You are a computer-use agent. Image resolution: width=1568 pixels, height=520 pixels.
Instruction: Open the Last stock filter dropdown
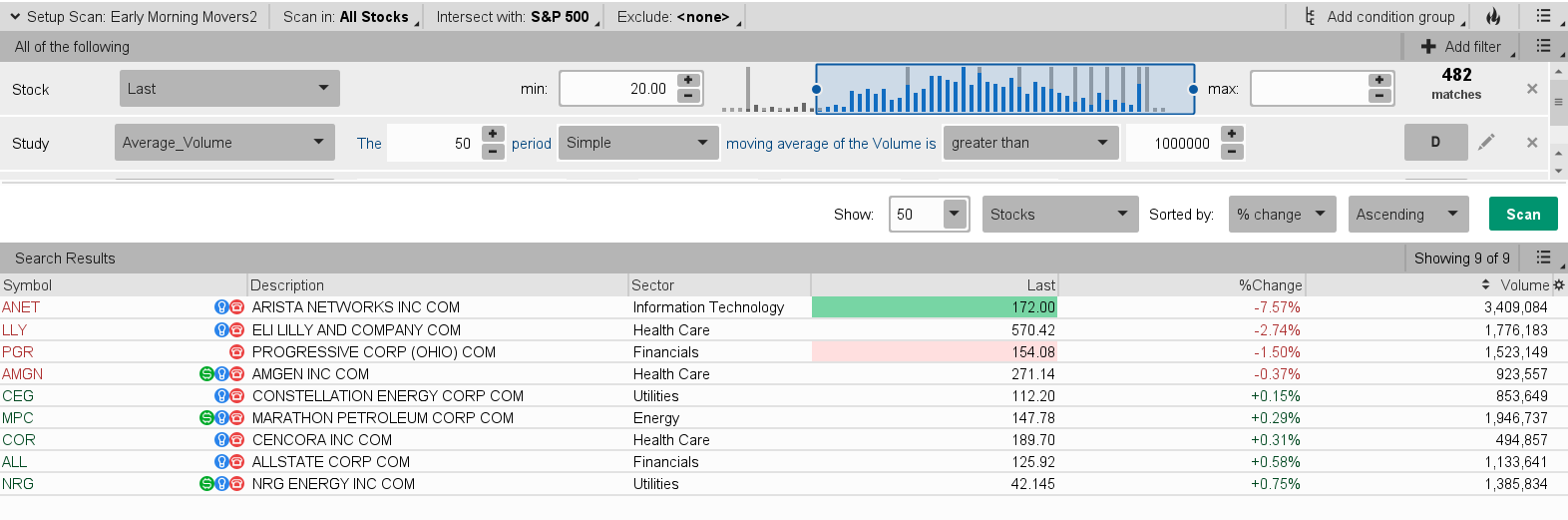coord(229,89)
